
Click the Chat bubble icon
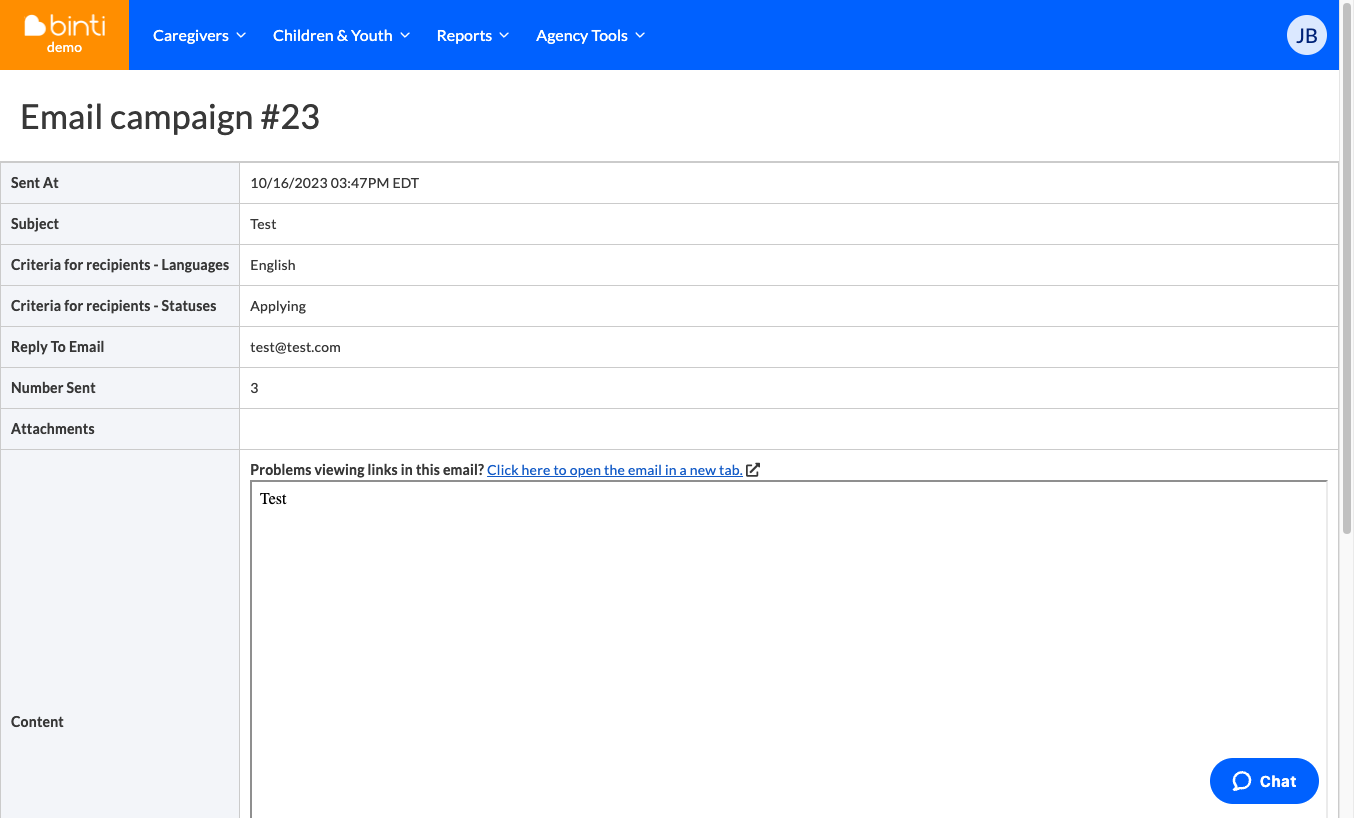click(x=1242, y=781)
